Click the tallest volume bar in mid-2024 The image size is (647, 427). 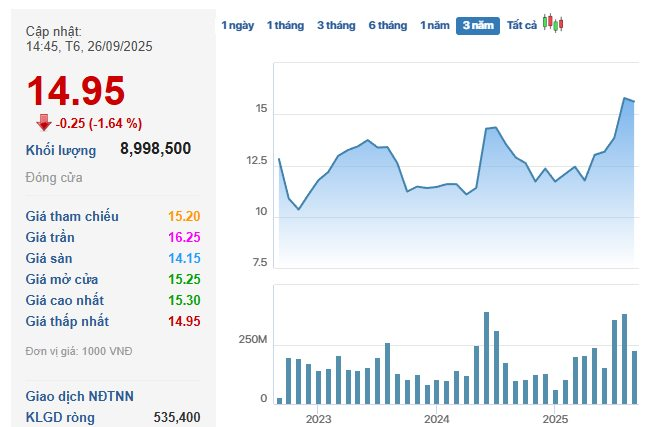pyautogui.click(x=486, y=357)
